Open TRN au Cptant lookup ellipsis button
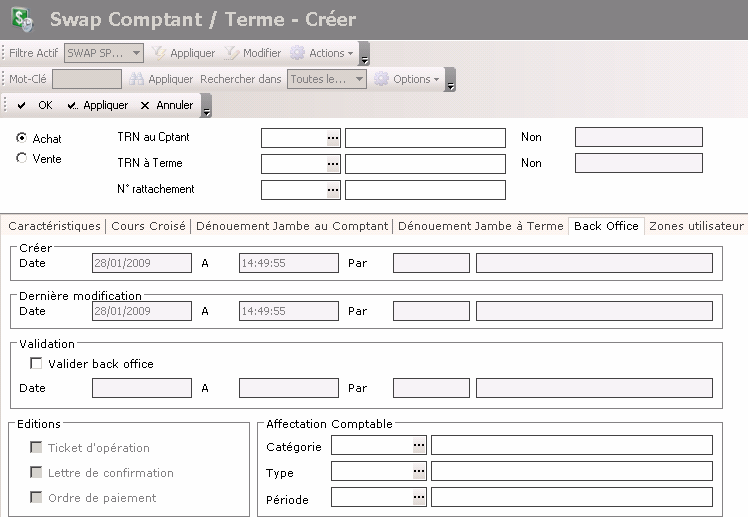This screenshot has width=748, height=517. (333, 137)
